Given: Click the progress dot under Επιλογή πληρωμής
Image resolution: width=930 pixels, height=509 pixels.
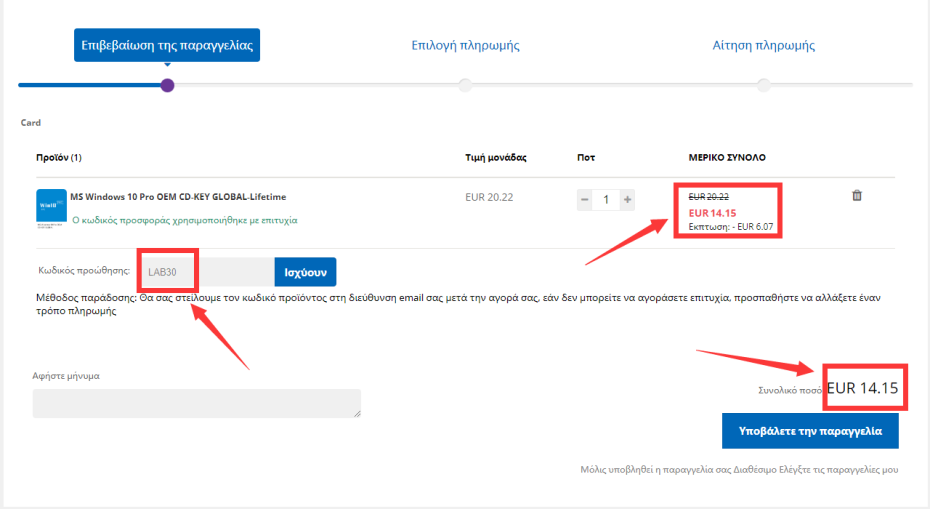Looking at the screenshot, I should click(x=465, y=85).
